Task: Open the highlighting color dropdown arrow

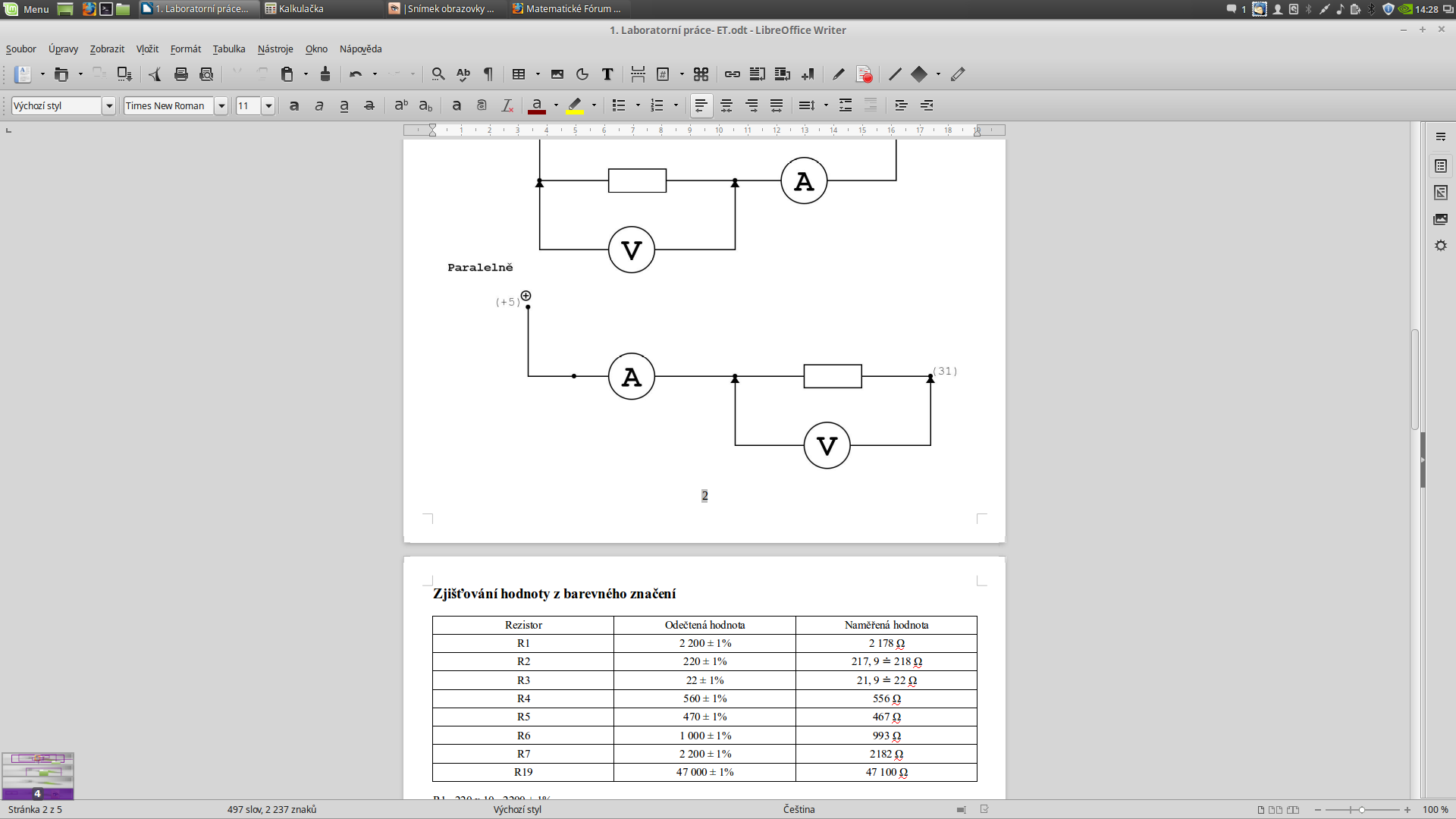Action: pyautogui.click(x=594, y=105)
